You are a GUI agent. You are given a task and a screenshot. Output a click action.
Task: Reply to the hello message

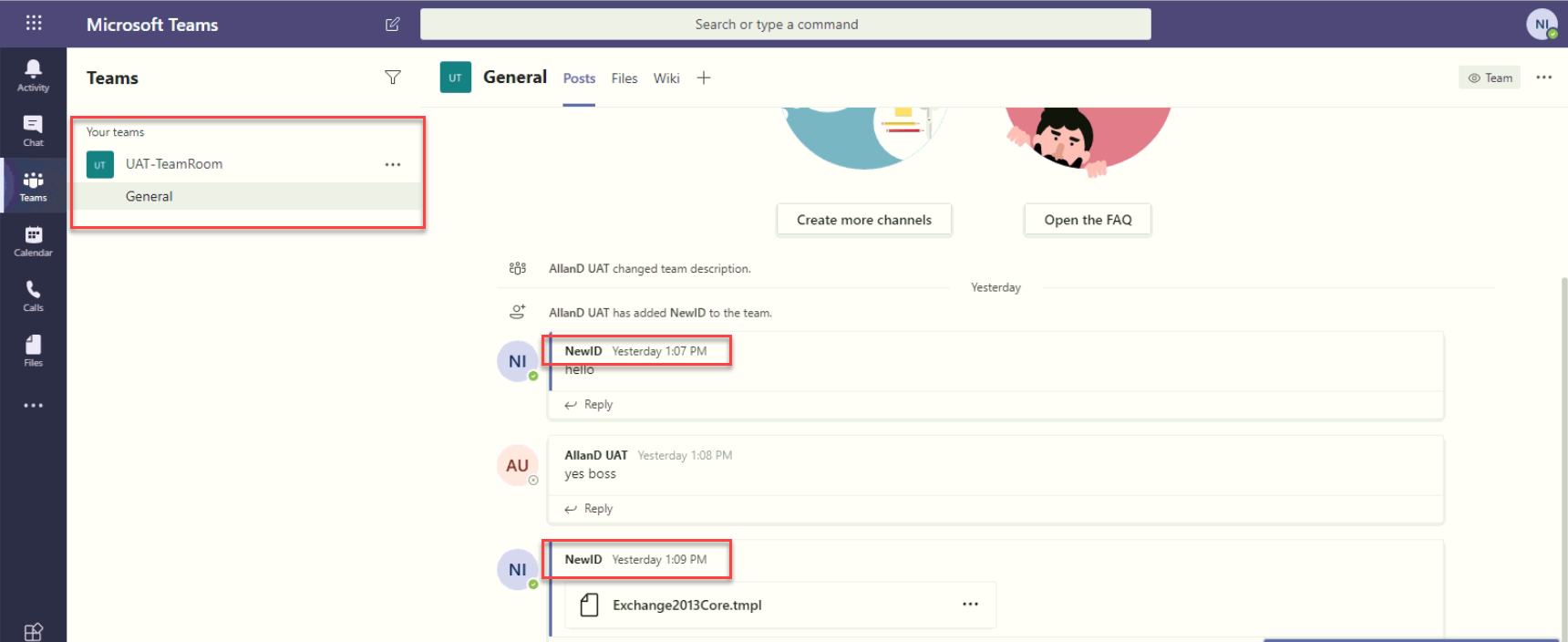click(x=589, y=405)
